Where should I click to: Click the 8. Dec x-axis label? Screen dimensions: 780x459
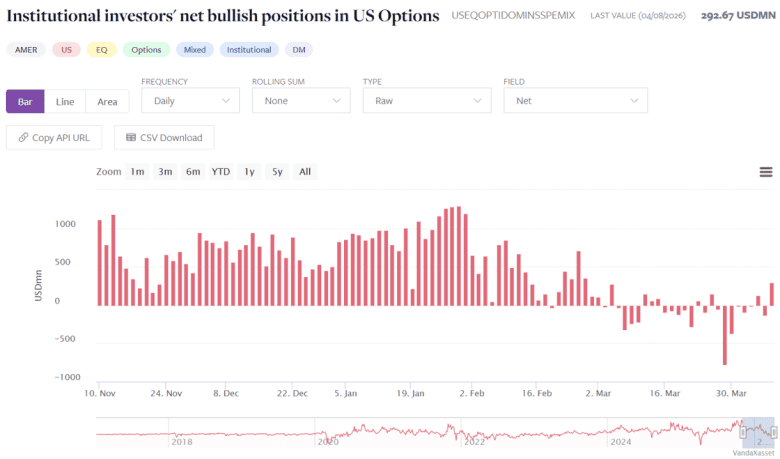click(226, 393)
